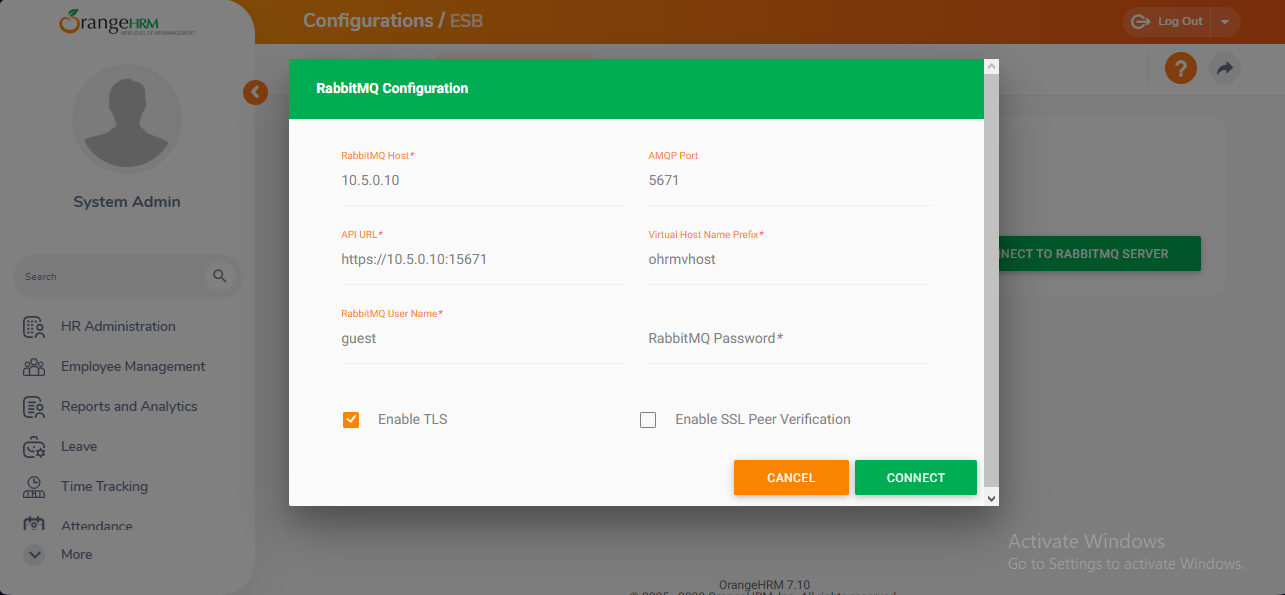Click the CONNECT button
1285x595 pixels.
pyautogui.click(x=916, y=478)
